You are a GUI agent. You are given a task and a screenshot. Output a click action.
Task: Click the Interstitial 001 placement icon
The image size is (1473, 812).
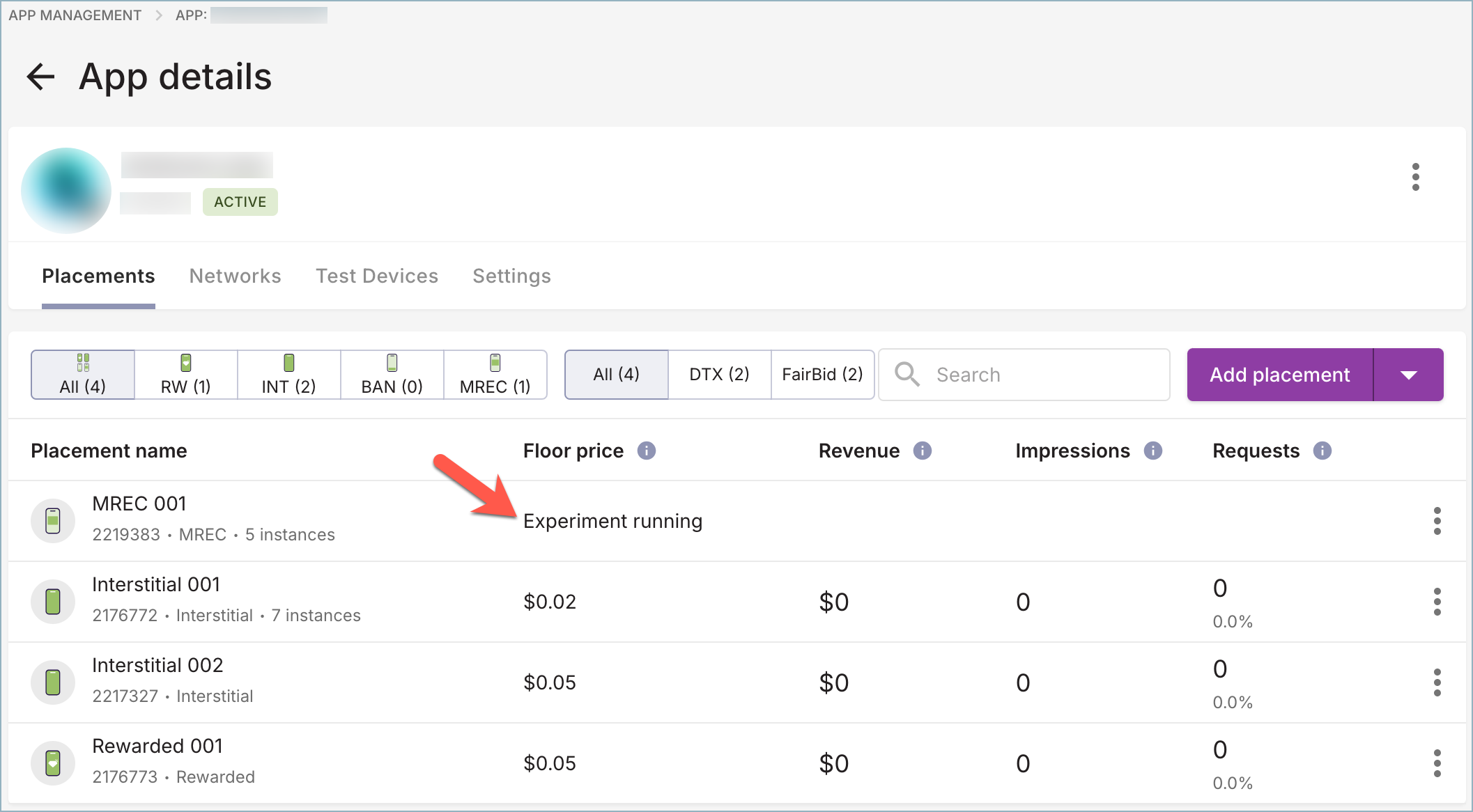coord(53,602)
